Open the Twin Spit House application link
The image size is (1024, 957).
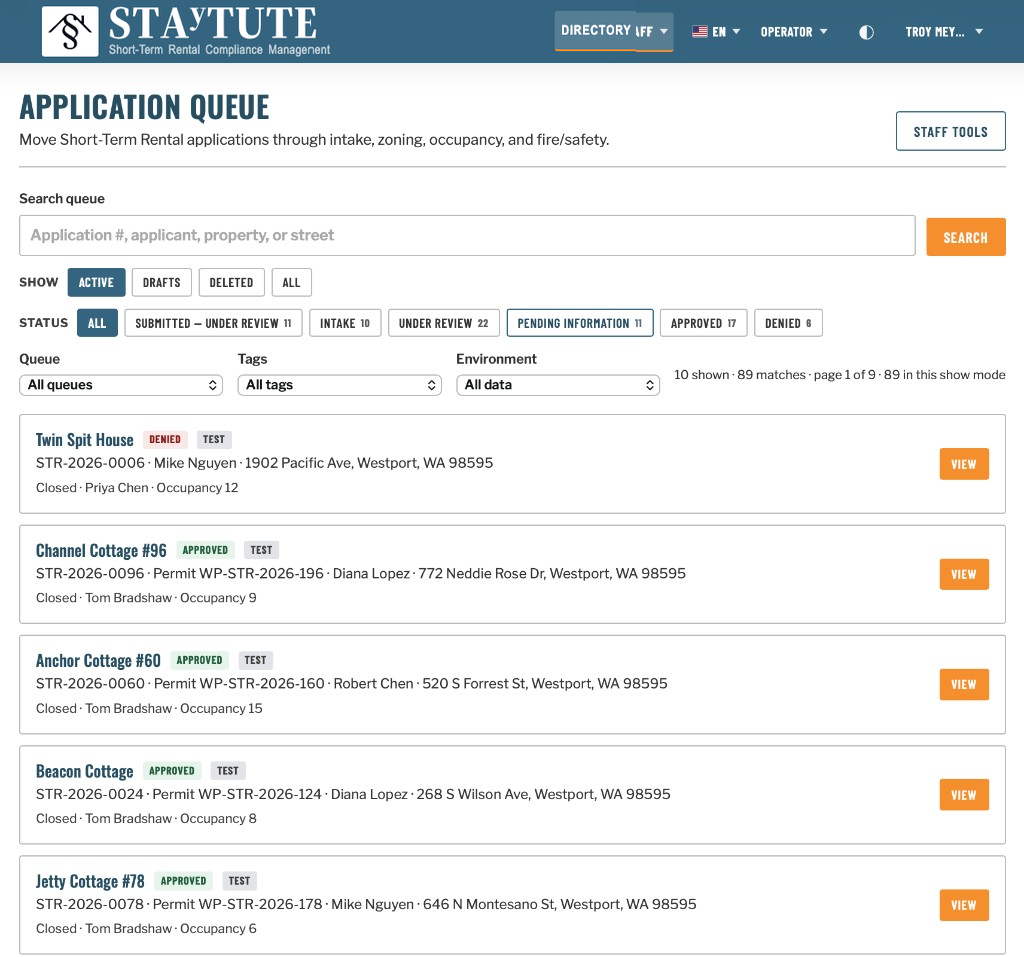pos(84,440)
